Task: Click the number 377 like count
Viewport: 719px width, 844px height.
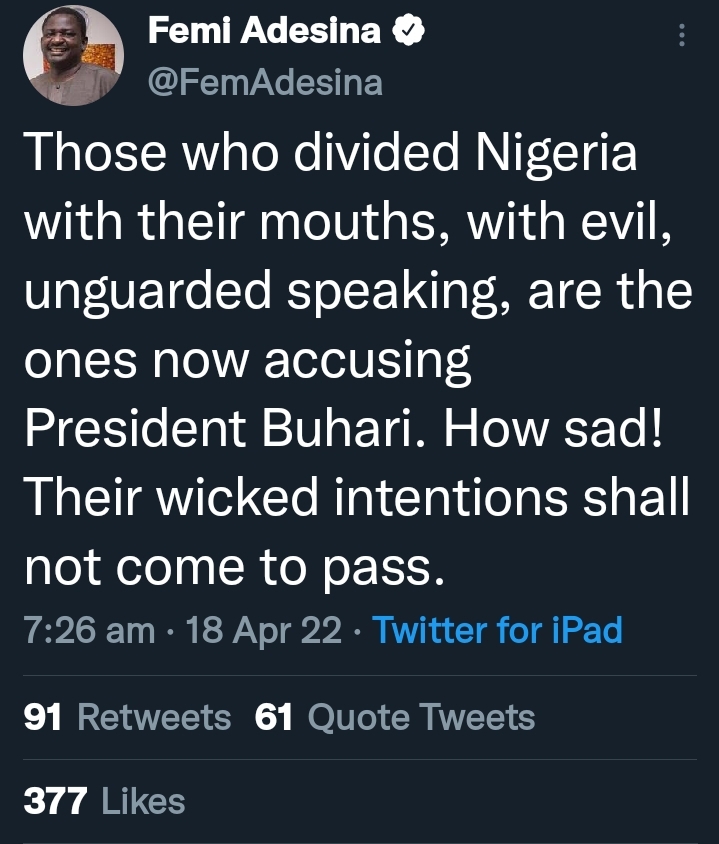Action: (x=55, y=801)
